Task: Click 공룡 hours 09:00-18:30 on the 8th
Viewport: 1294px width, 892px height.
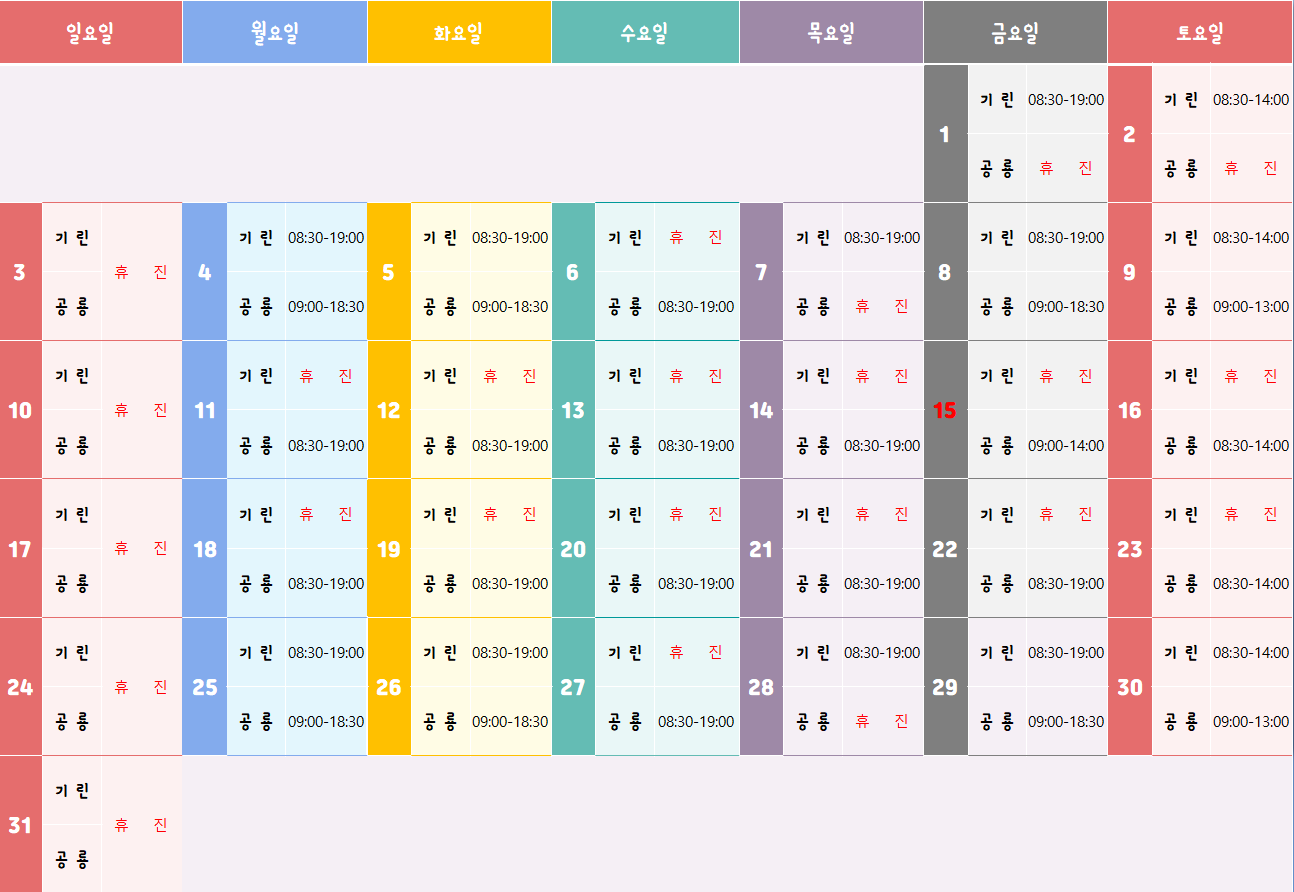Action: (x=1066, y=306)
